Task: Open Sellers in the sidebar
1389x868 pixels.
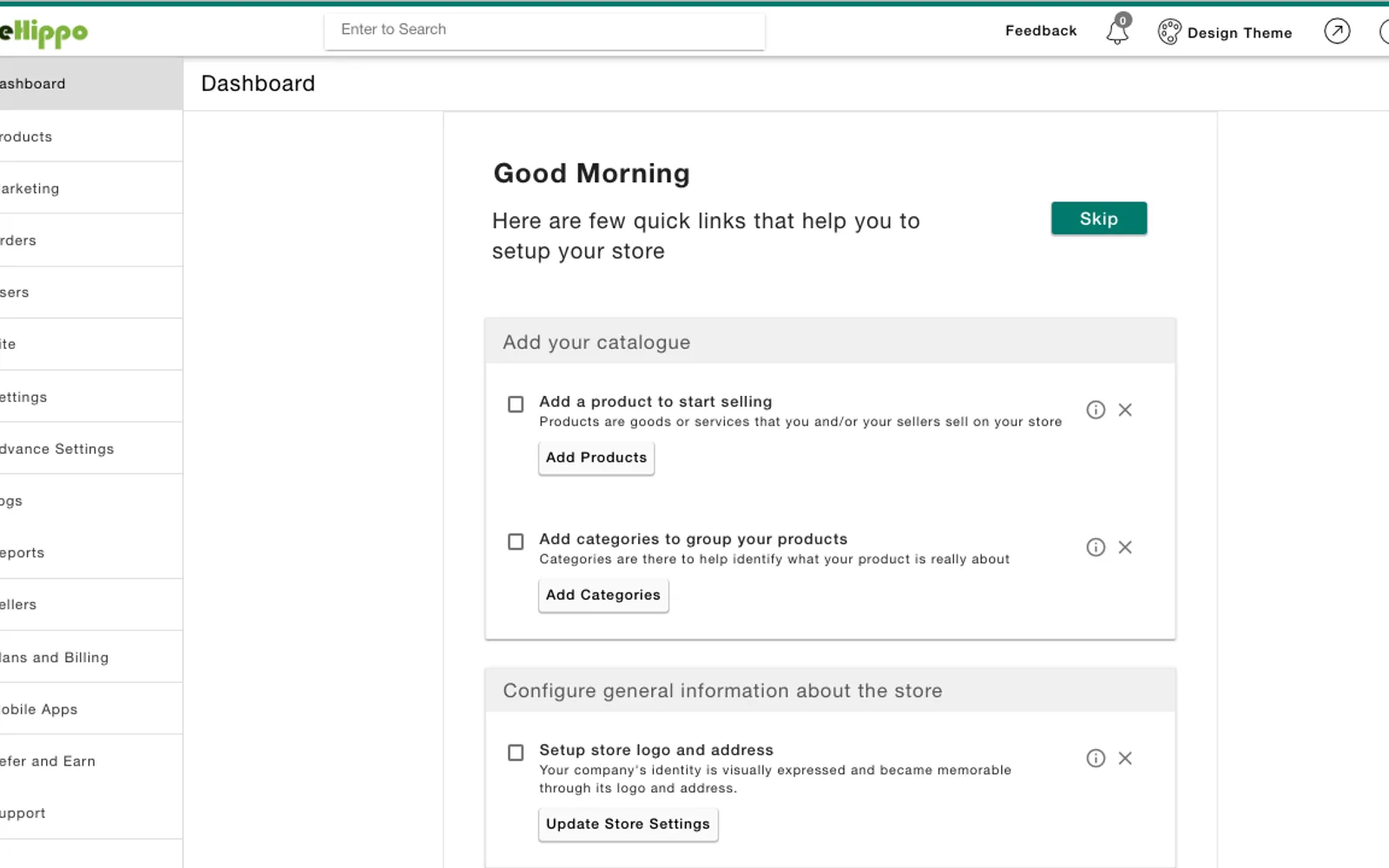Action: 91,605
